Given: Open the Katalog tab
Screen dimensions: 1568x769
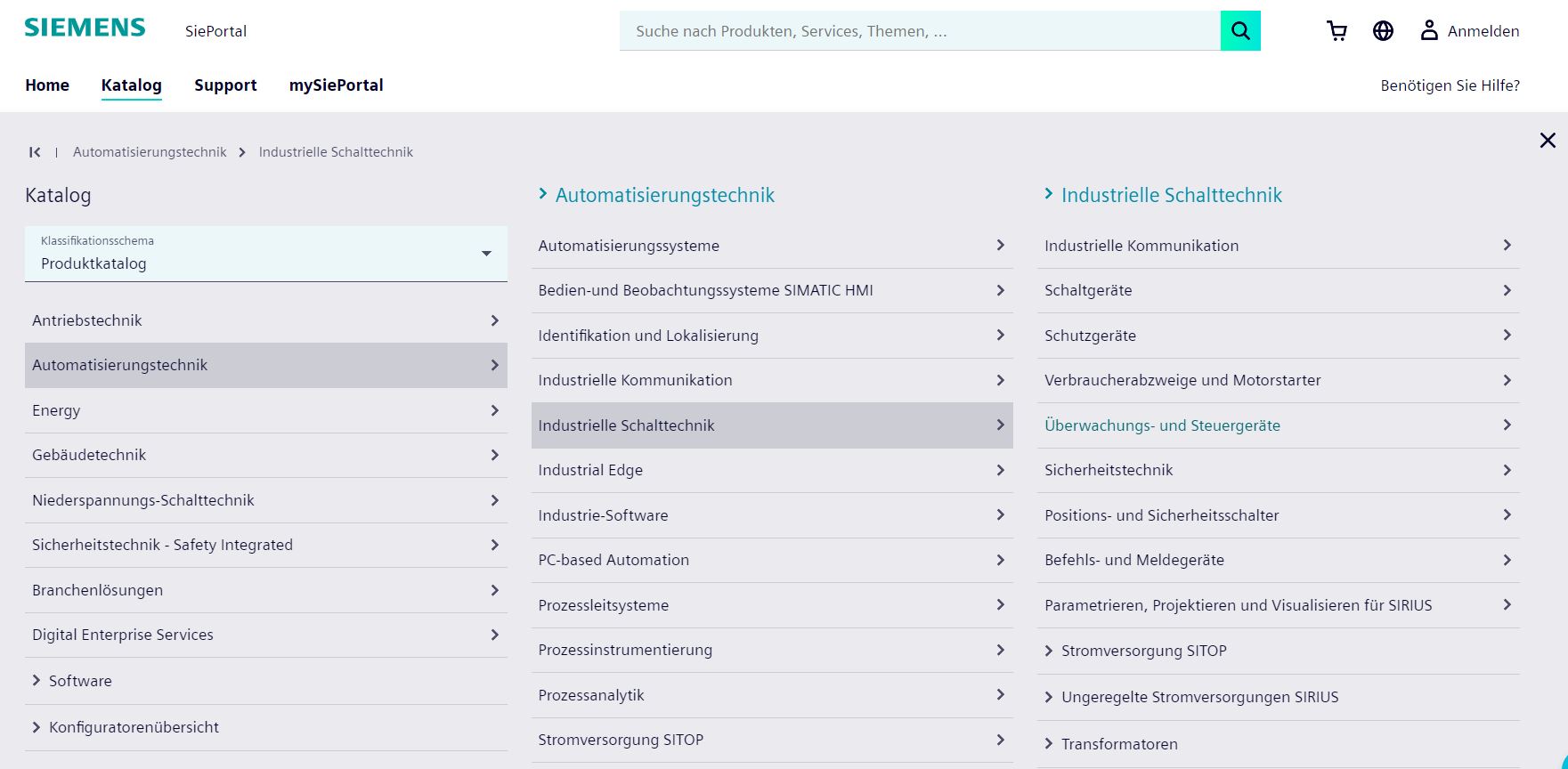Looking at the screenshot, I should tap(131, 85).
